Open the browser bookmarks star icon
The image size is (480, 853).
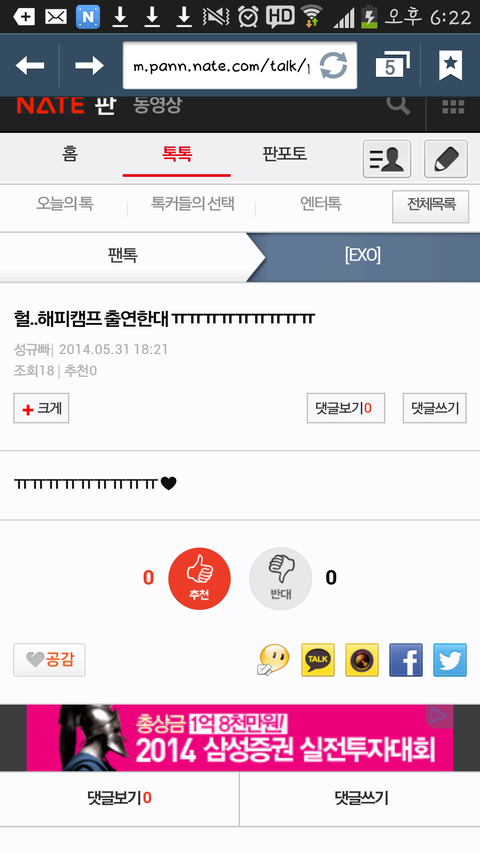pos(451,65)
